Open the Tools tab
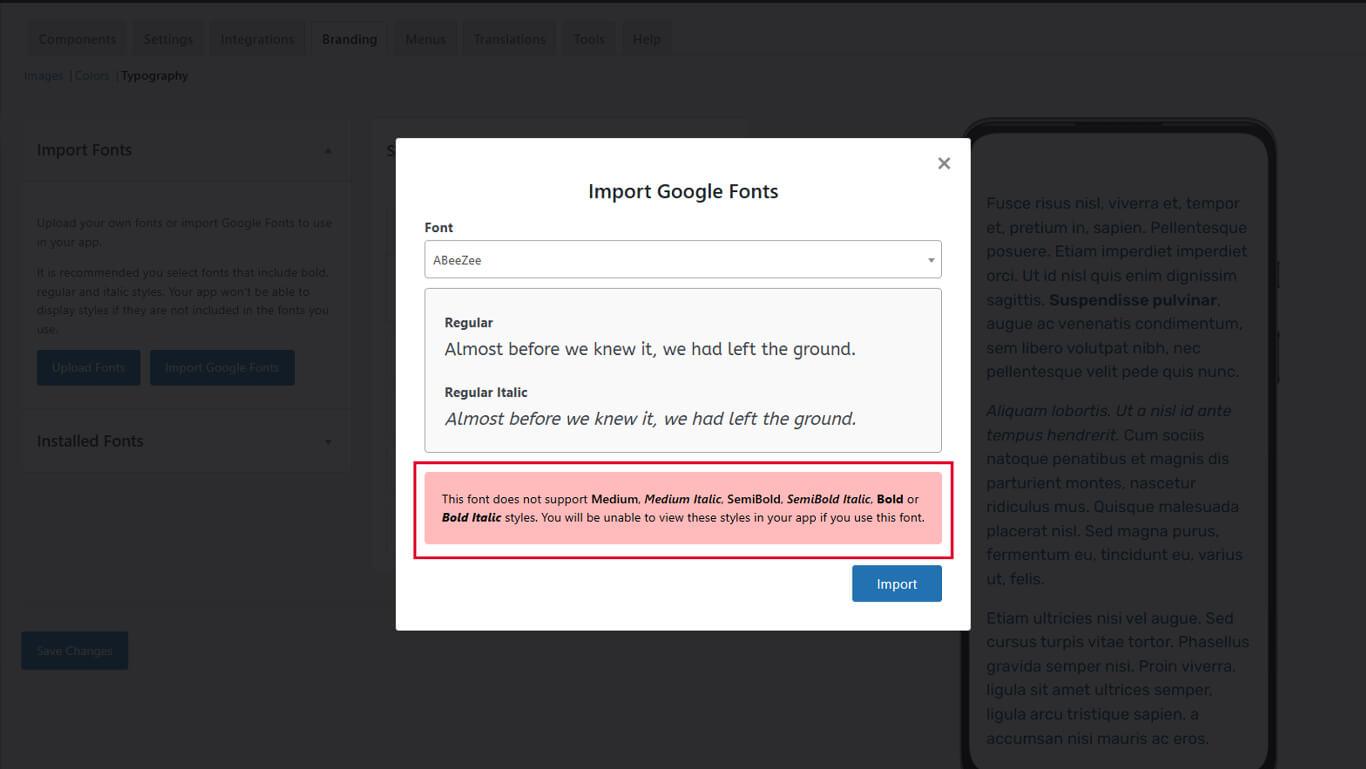The image size is (1366, 769). pyautogui.click(x=589, y=39)
